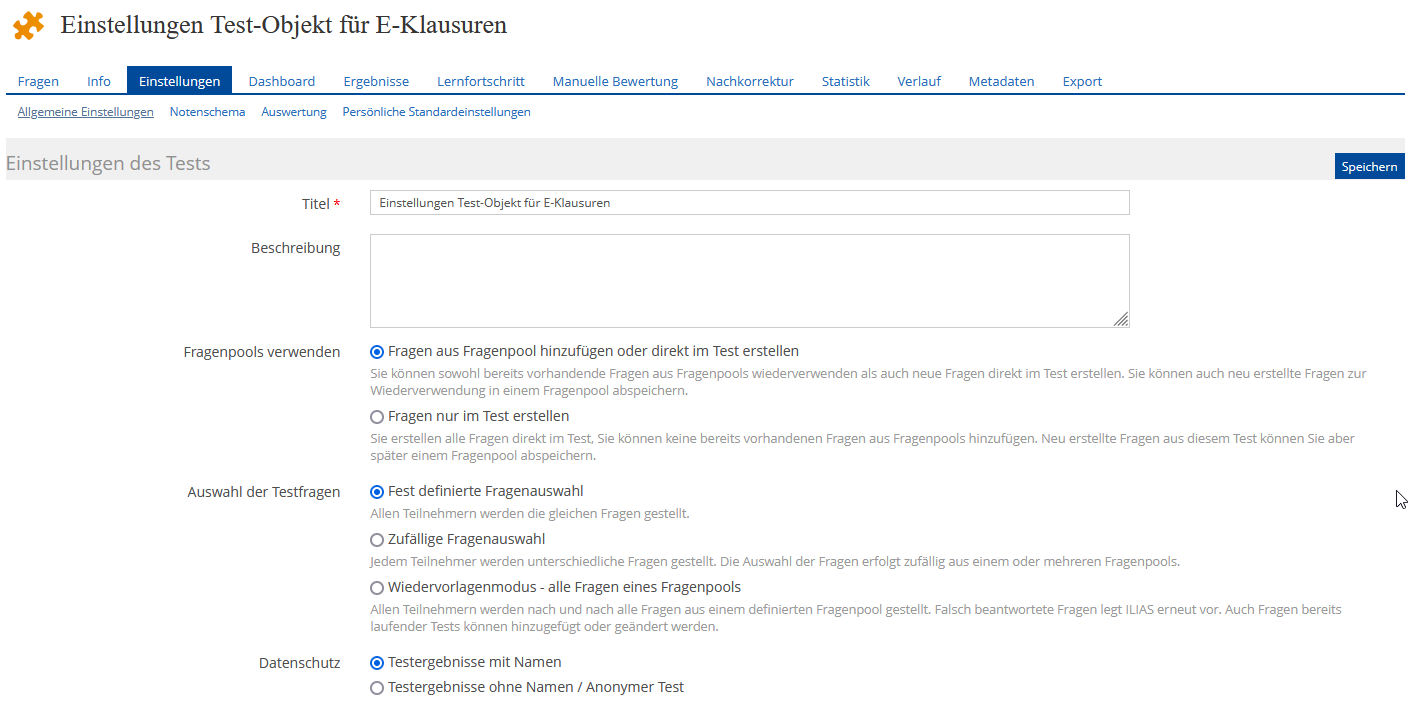
Task: Select 'Fragen aus Fragenpool hinzufügen' radio option
Action: click(377, 352)
